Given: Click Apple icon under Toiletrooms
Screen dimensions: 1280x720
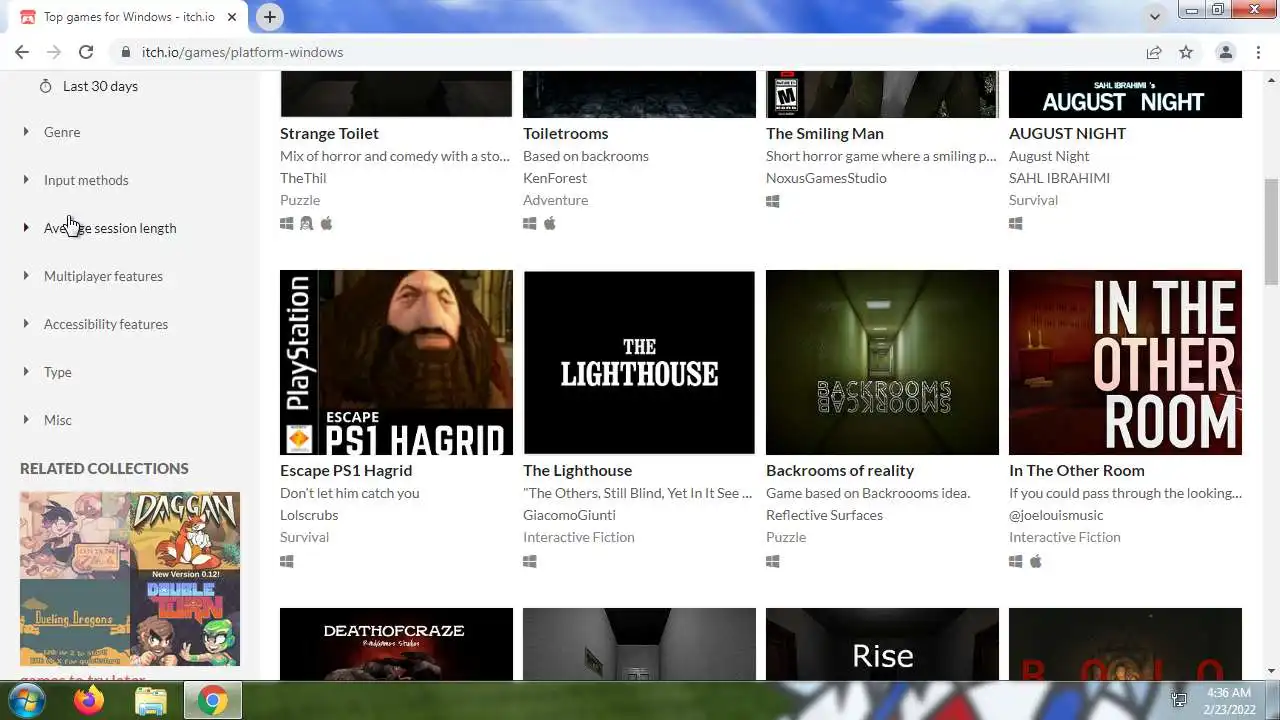Looking at the screenshot, I should click(x=549, y=223).
